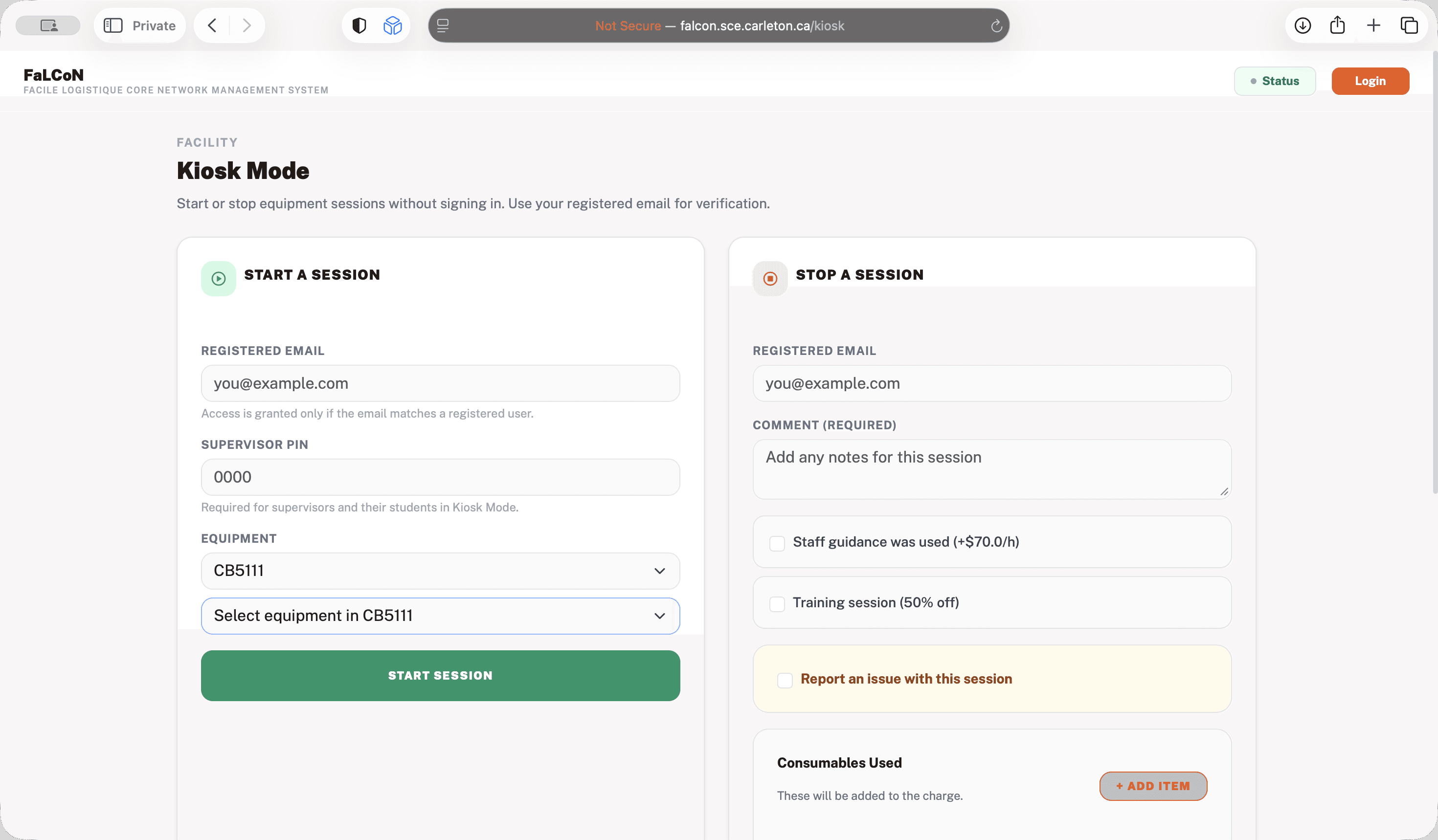Open the Share icon
Screen dimensions: 1438x840
pos(1338,25)
